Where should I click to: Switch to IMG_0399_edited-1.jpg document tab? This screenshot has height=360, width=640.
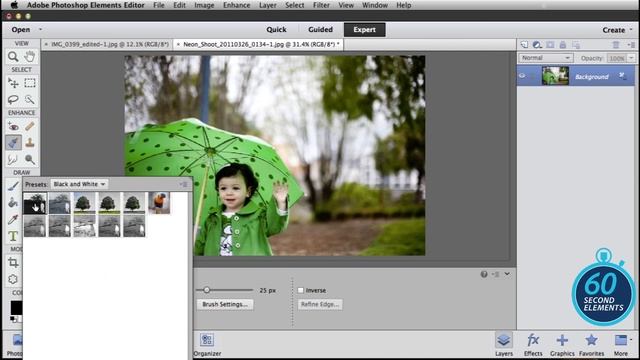coord(107,44)
